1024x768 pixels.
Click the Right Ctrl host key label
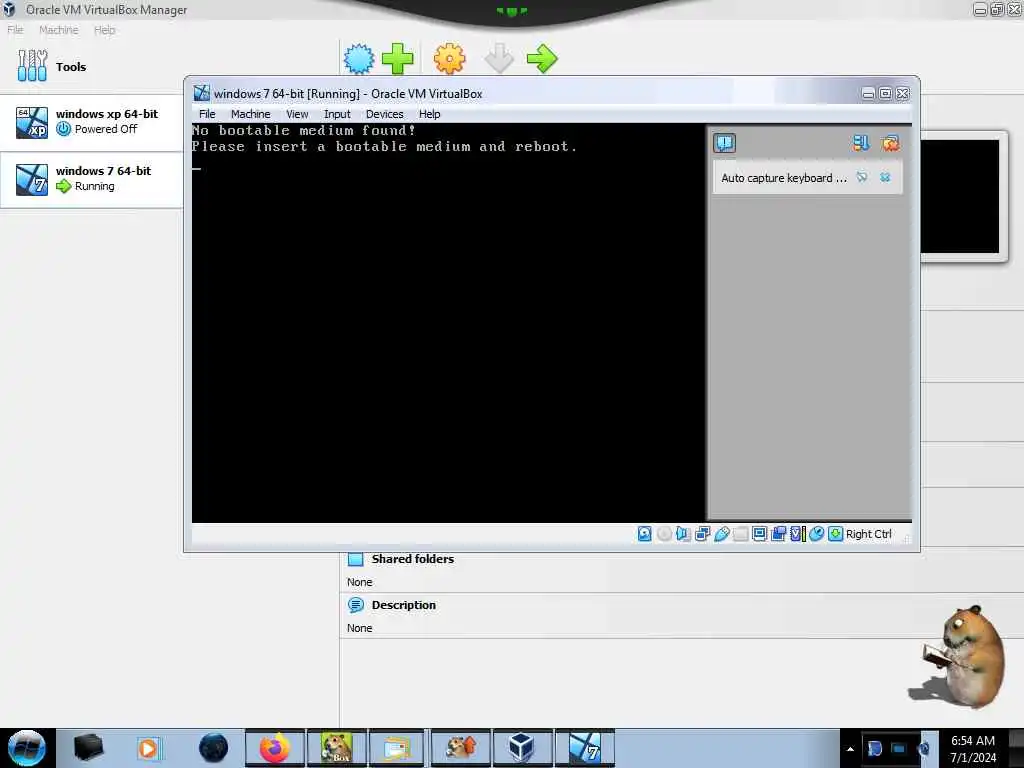tap(869, 534)
